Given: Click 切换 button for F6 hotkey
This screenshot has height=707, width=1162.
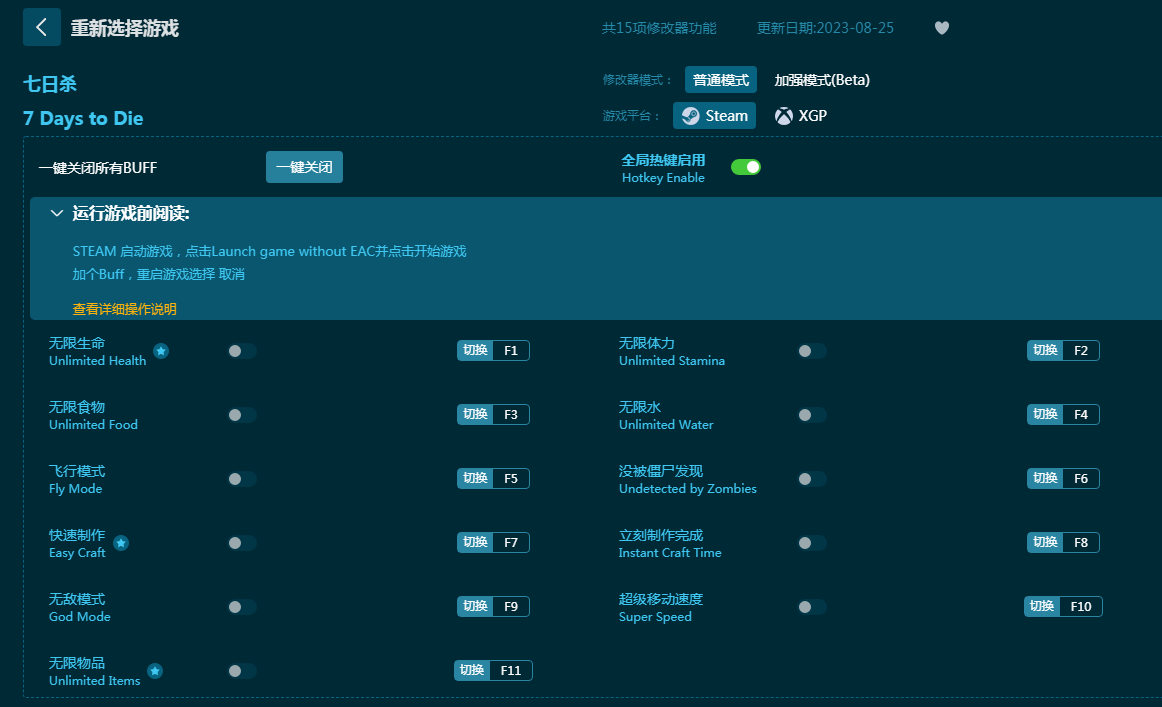Looking at the screenshot, I should click(1045, 479).
